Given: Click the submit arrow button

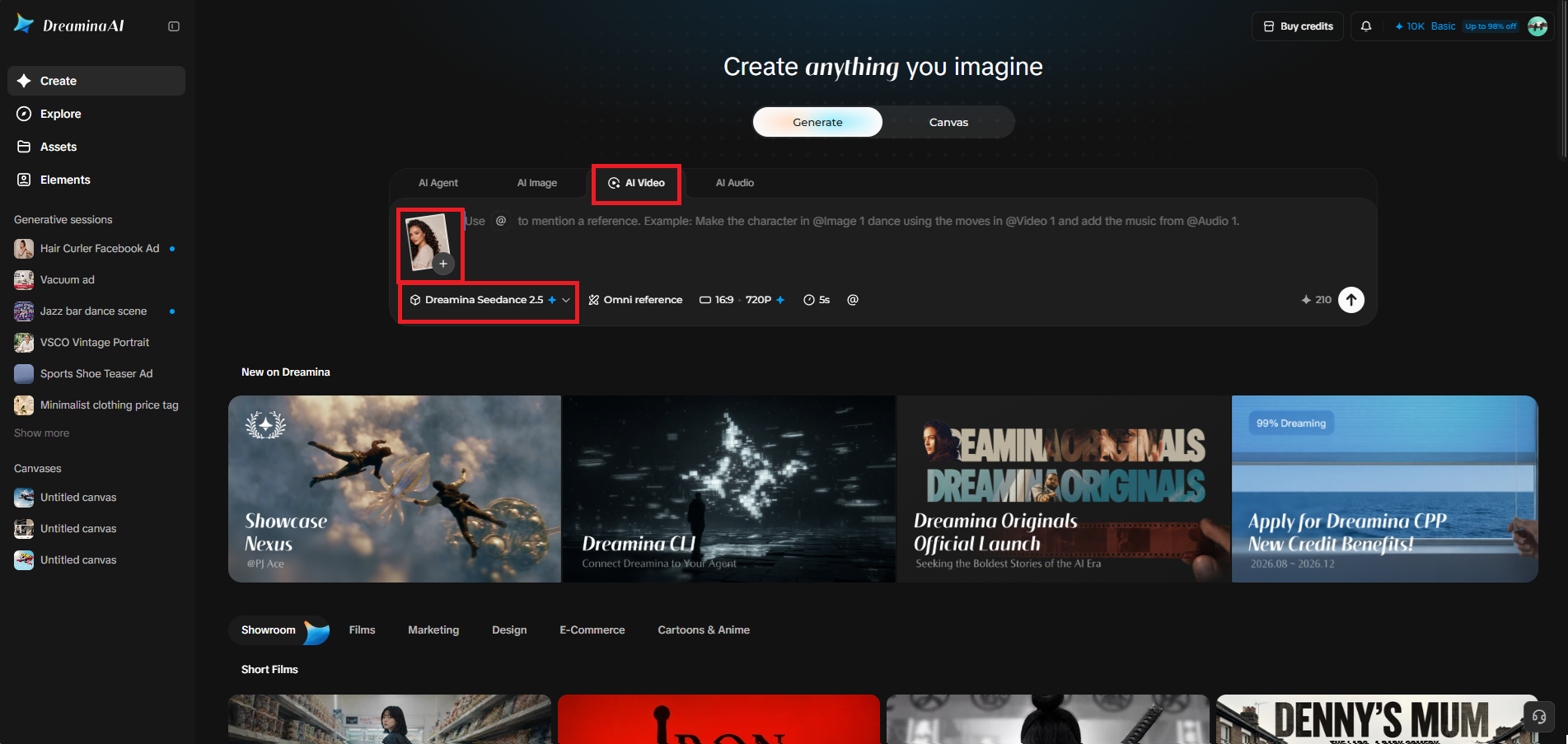Looking at the screenshot, I should click(x=1351, y=300).
